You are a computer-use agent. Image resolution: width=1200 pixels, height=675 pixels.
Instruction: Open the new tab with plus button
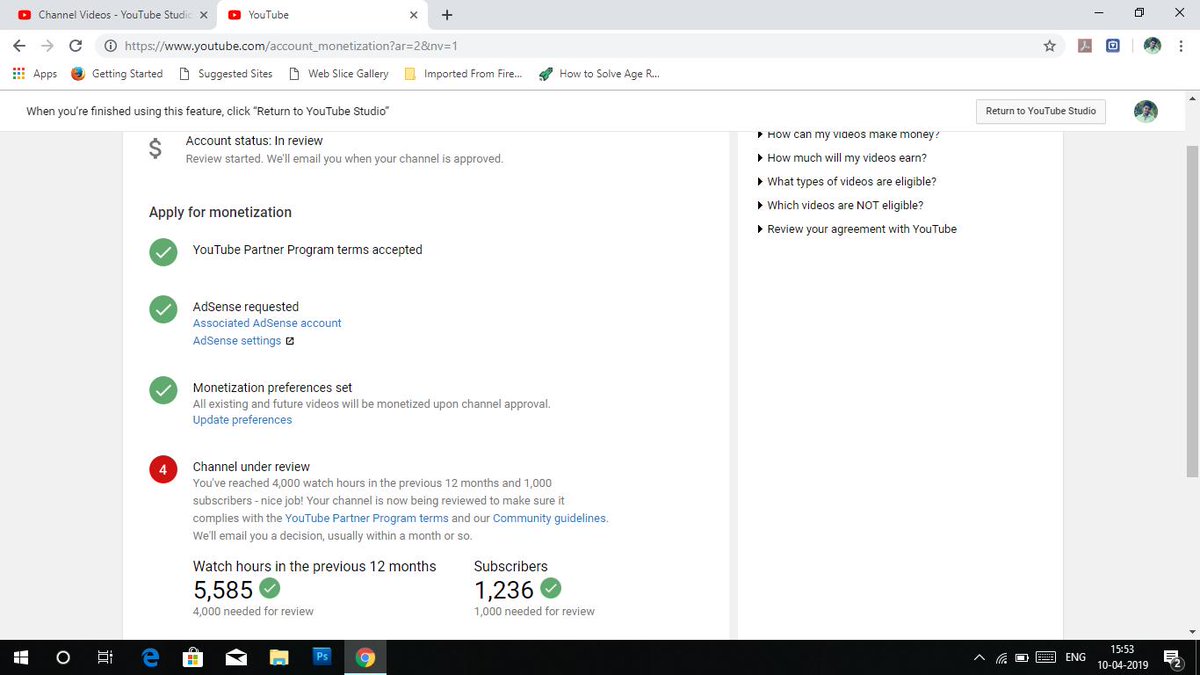tap(446, 15)
